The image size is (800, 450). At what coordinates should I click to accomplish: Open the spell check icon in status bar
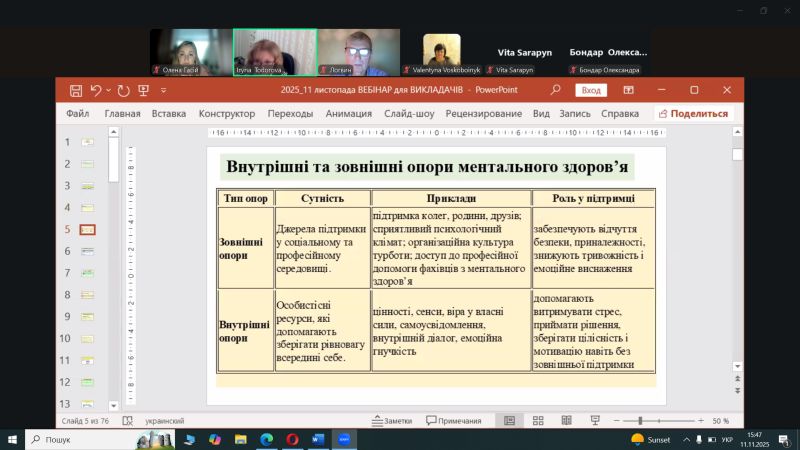(x=127, y=421)
